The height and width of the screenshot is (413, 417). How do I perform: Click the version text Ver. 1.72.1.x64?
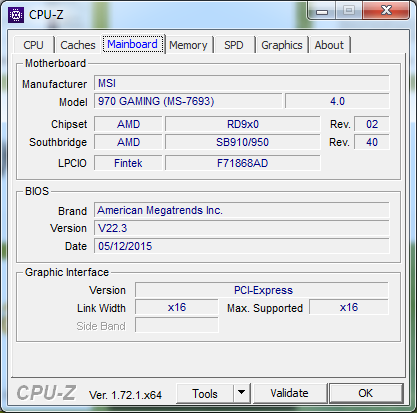(x=125, y=395)
